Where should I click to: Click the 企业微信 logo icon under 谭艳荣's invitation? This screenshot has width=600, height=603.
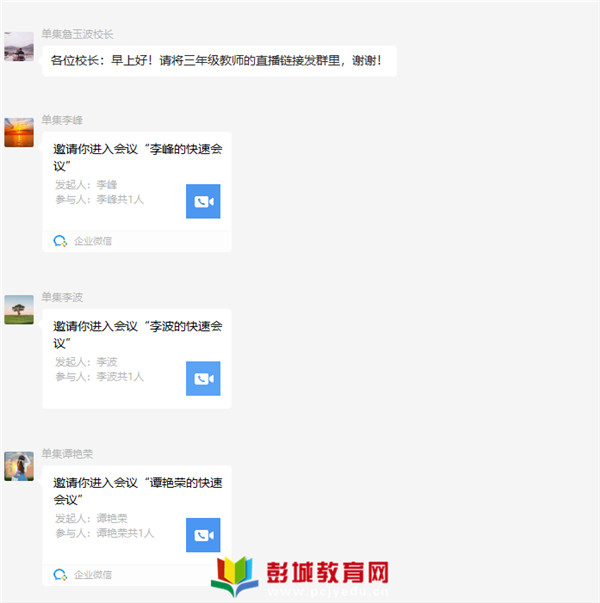point(60,575)
